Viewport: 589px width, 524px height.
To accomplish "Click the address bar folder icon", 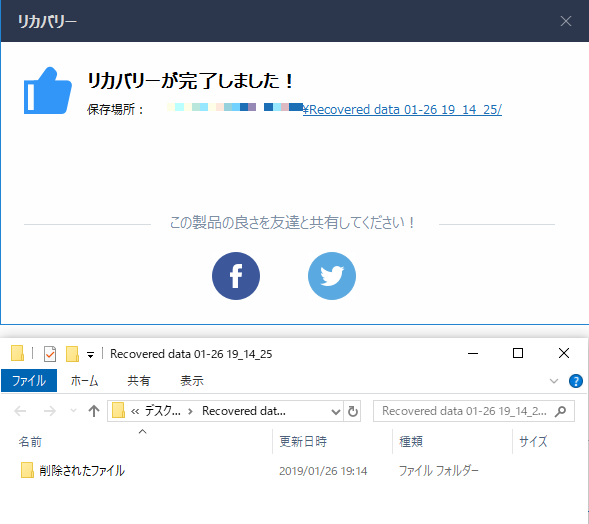I will (118, 411).
